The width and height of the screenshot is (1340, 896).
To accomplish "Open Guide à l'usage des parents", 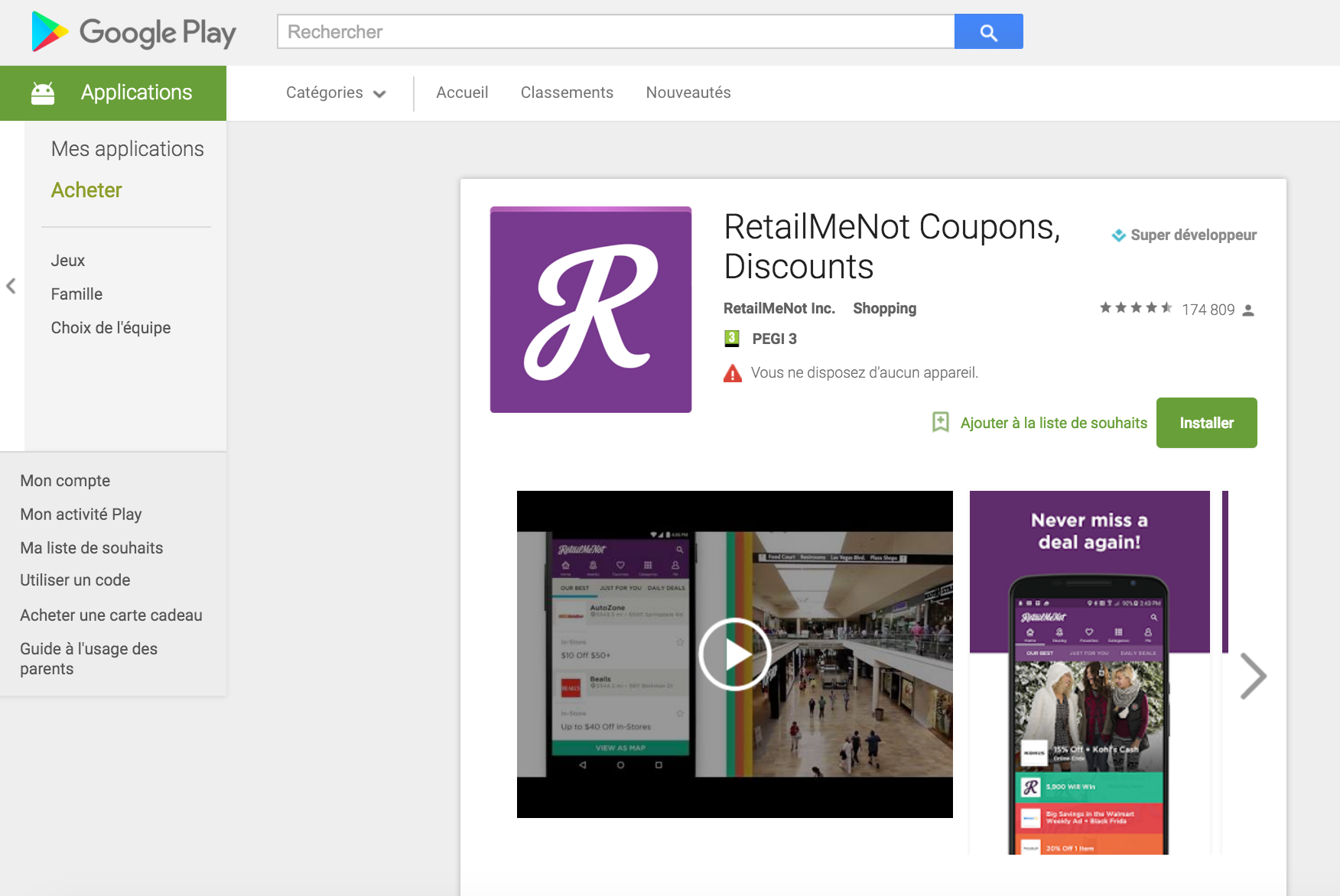I will [89, 658].
